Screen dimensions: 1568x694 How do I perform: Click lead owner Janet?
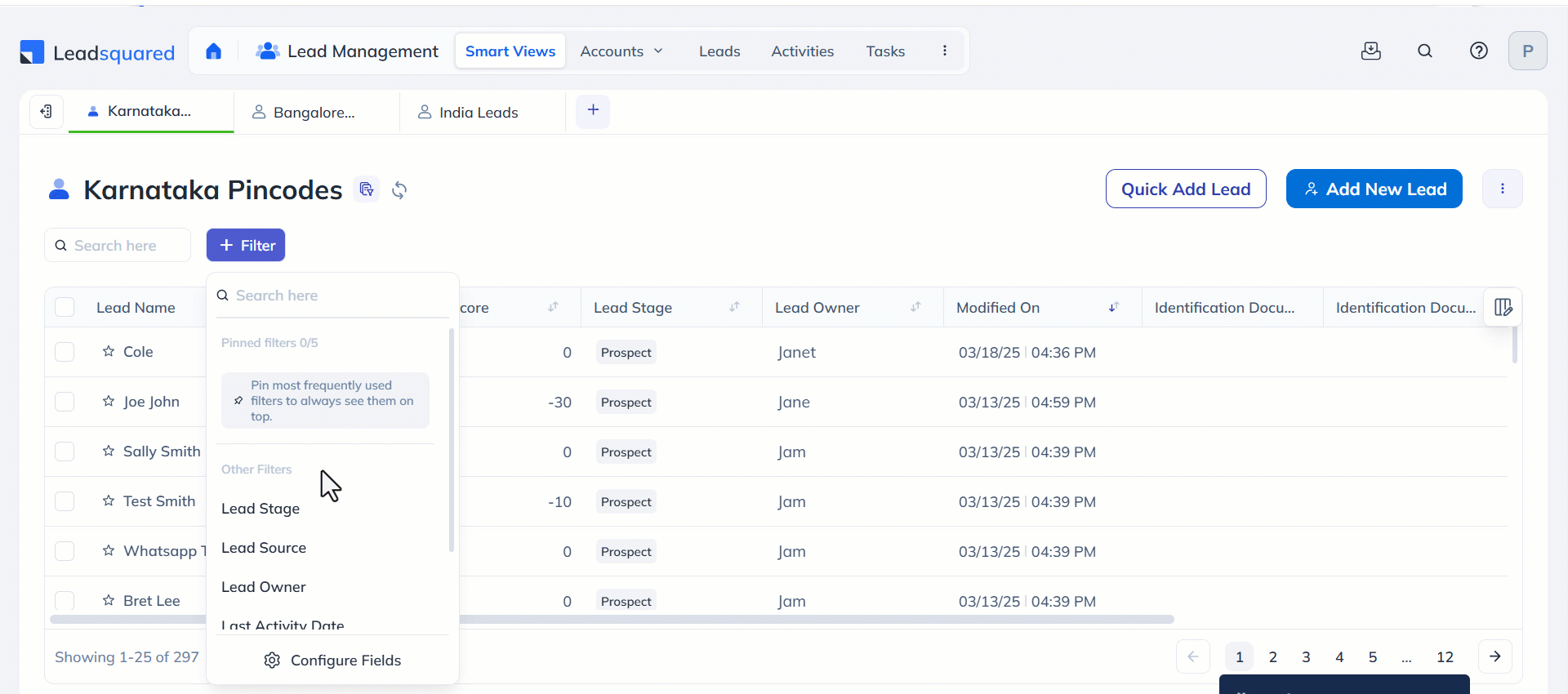[796, 352]
